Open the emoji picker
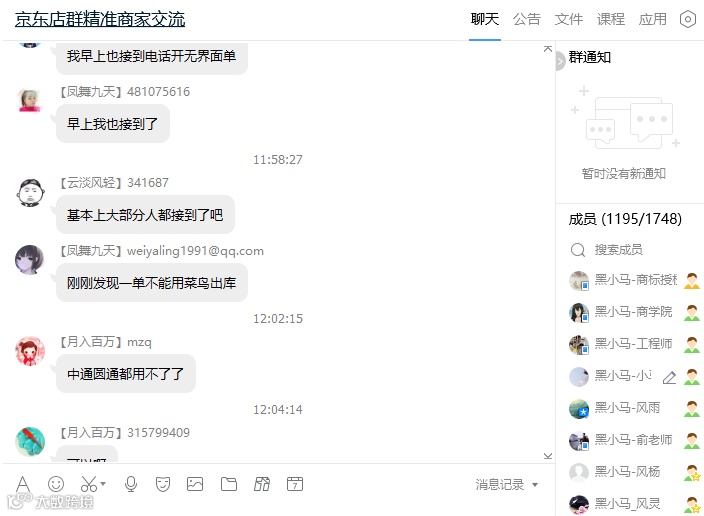 pos(56,484)
